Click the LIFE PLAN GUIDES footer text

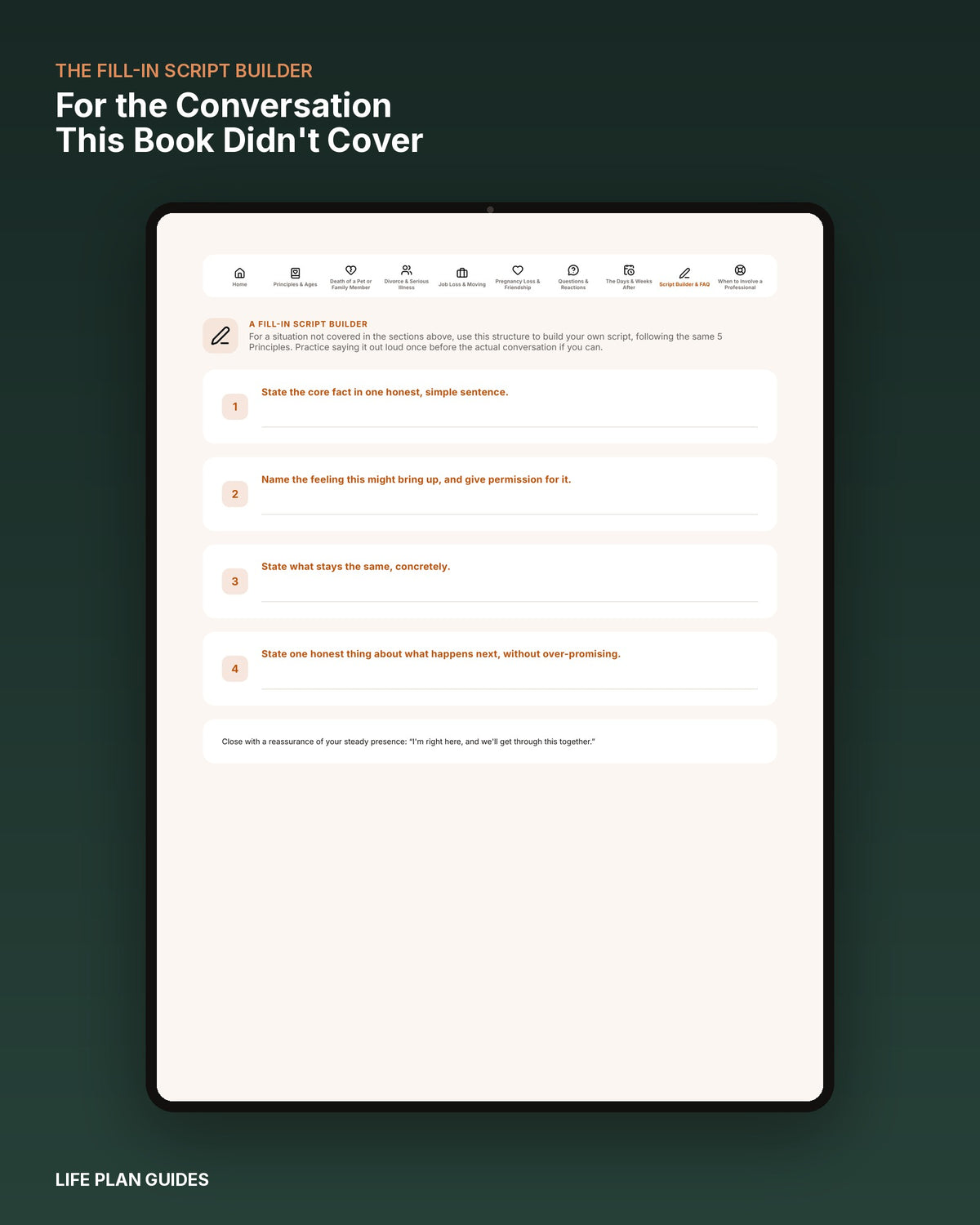click(x=132, y=1179)
